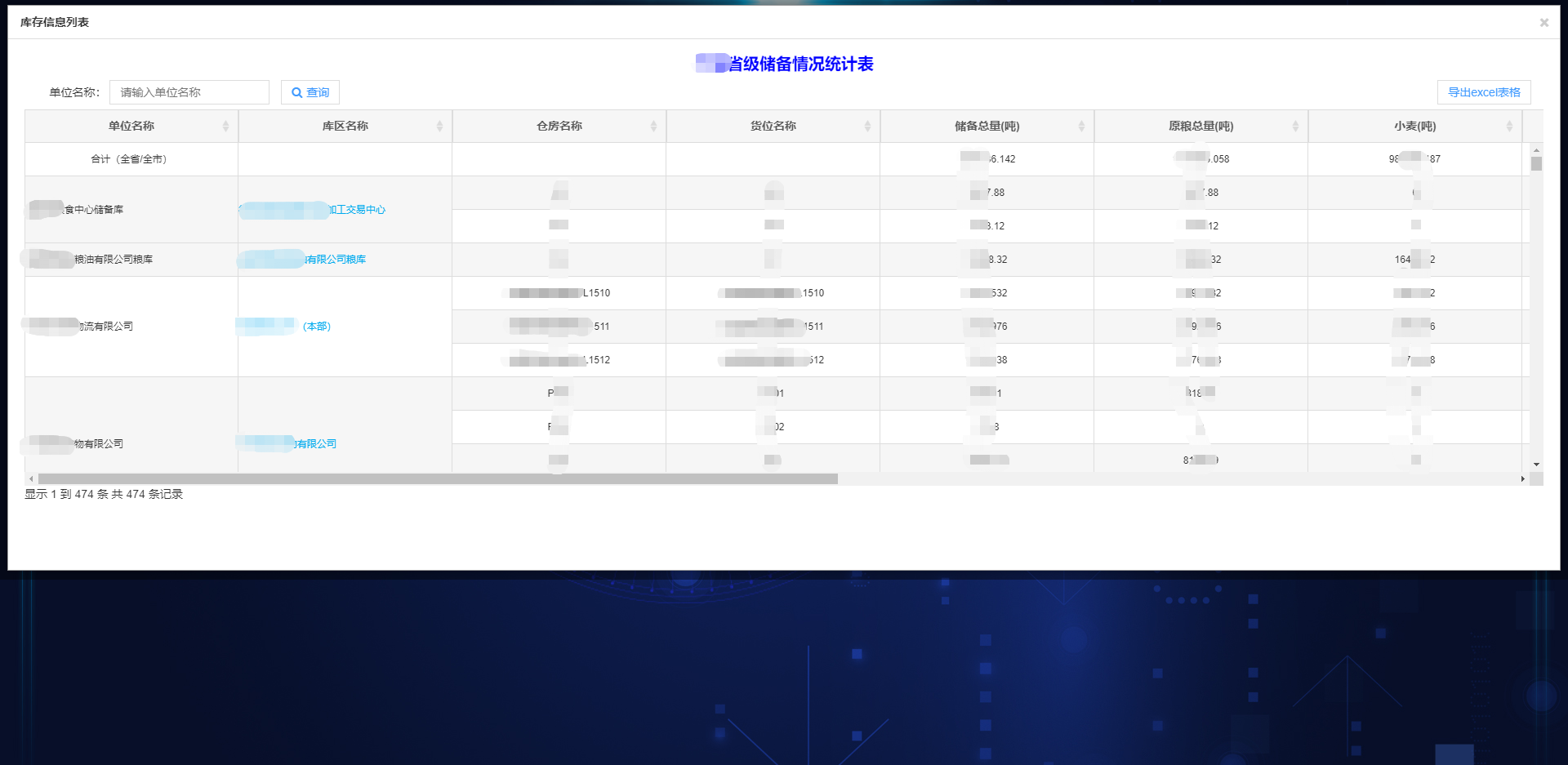1568x765 pixels.
Task: Sort by 库区名称 column sort arrows
Action: click(x=439, y=126)
